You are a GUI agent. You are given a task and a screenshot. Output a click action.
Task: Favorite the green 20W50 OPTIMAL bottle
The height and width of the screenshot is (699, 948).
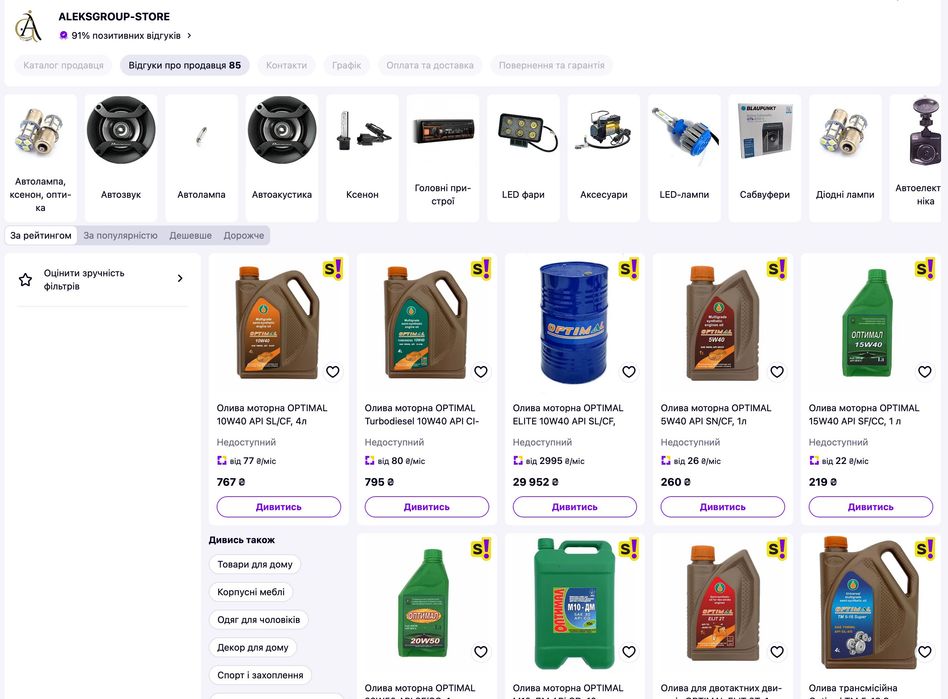(x=481, y=652)
